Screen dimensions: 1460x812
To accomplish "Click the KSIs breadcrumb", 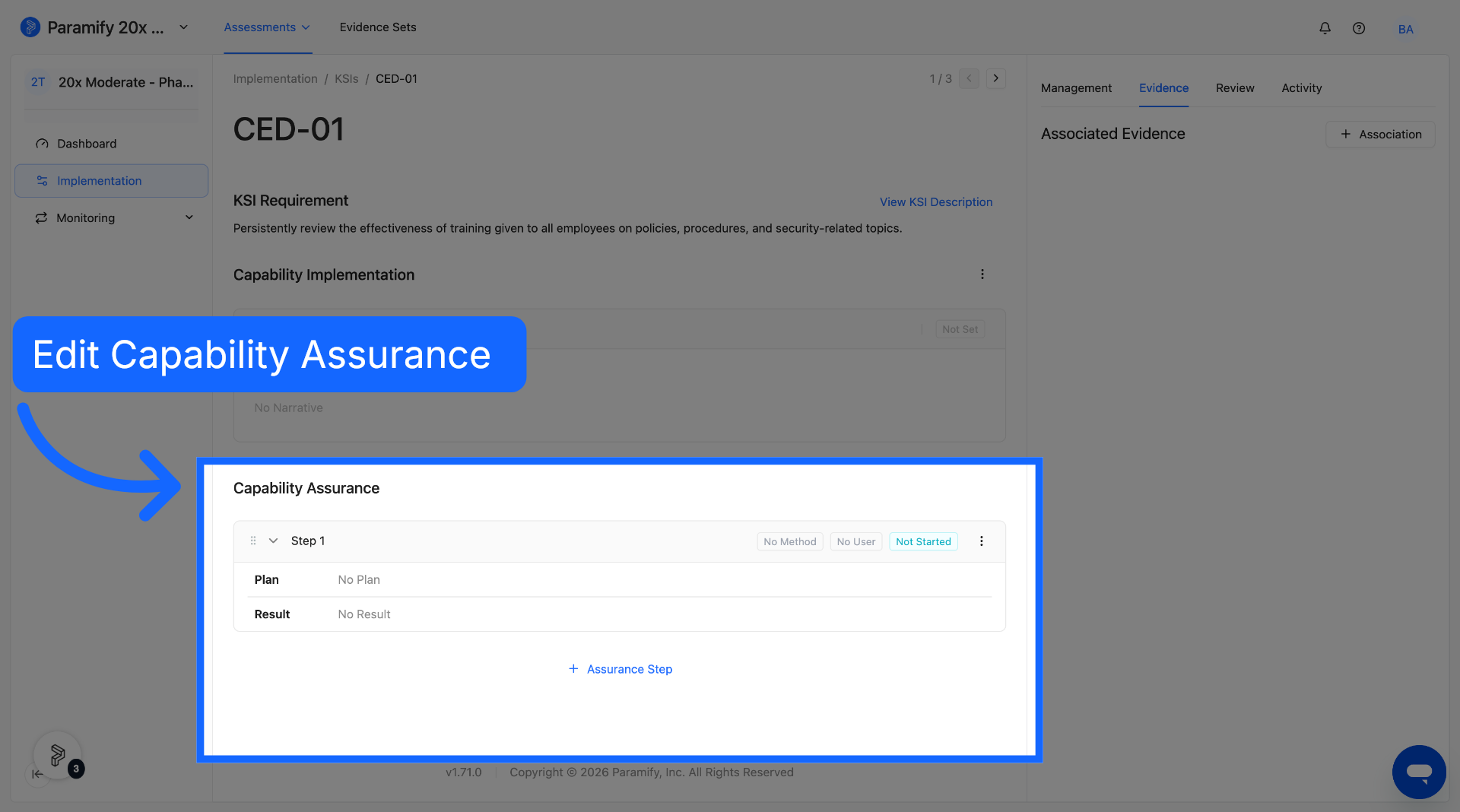I will pos(346,79).
